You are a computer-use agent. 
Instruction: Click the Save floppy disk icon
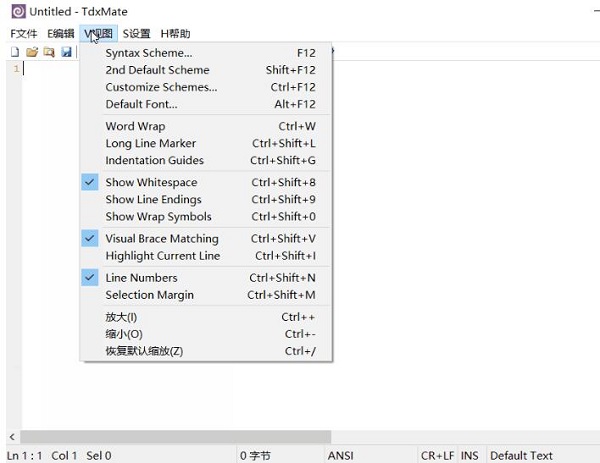pos(67,52)
